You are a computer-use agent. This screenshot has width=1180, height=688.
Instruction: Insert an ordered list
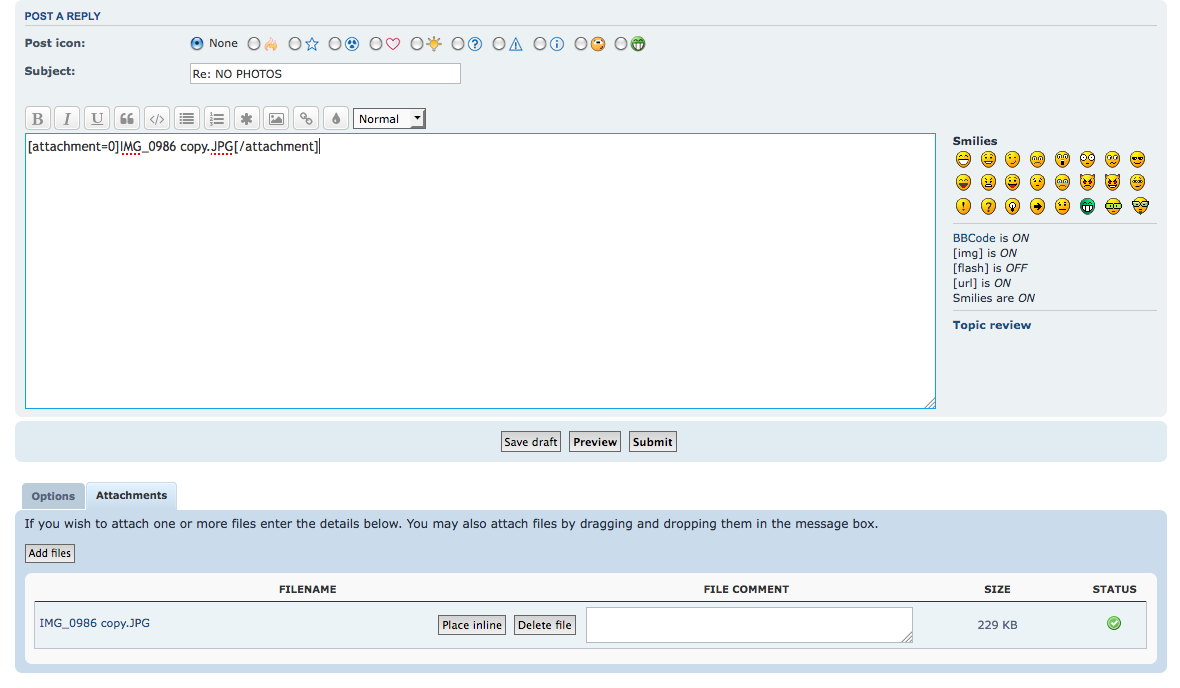pos(217,119)
